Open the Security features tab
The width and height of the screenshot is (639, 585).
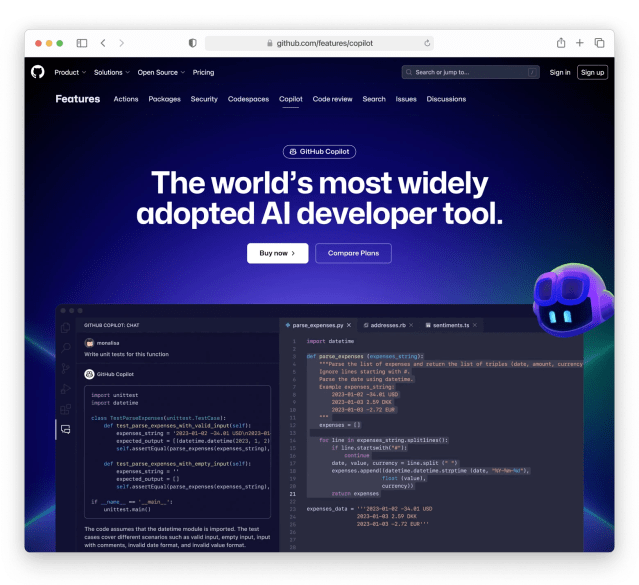[x=204, y=99]
